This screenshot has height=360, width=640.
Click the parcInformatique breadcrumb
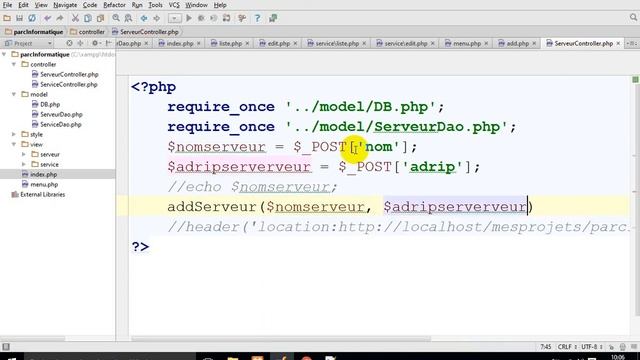click(34, 31)
